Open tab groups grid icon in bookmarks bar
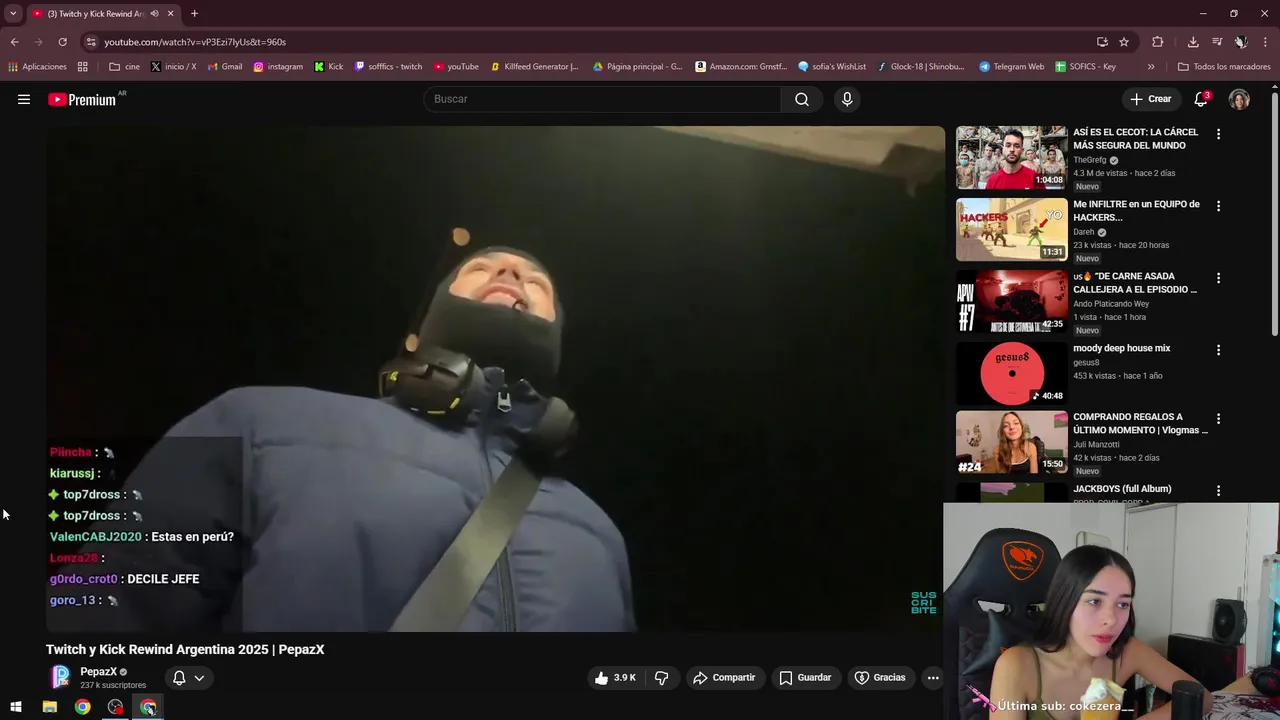Viewport: 1280px width, 720px height. pyautogui.click(x=82, y=67)
